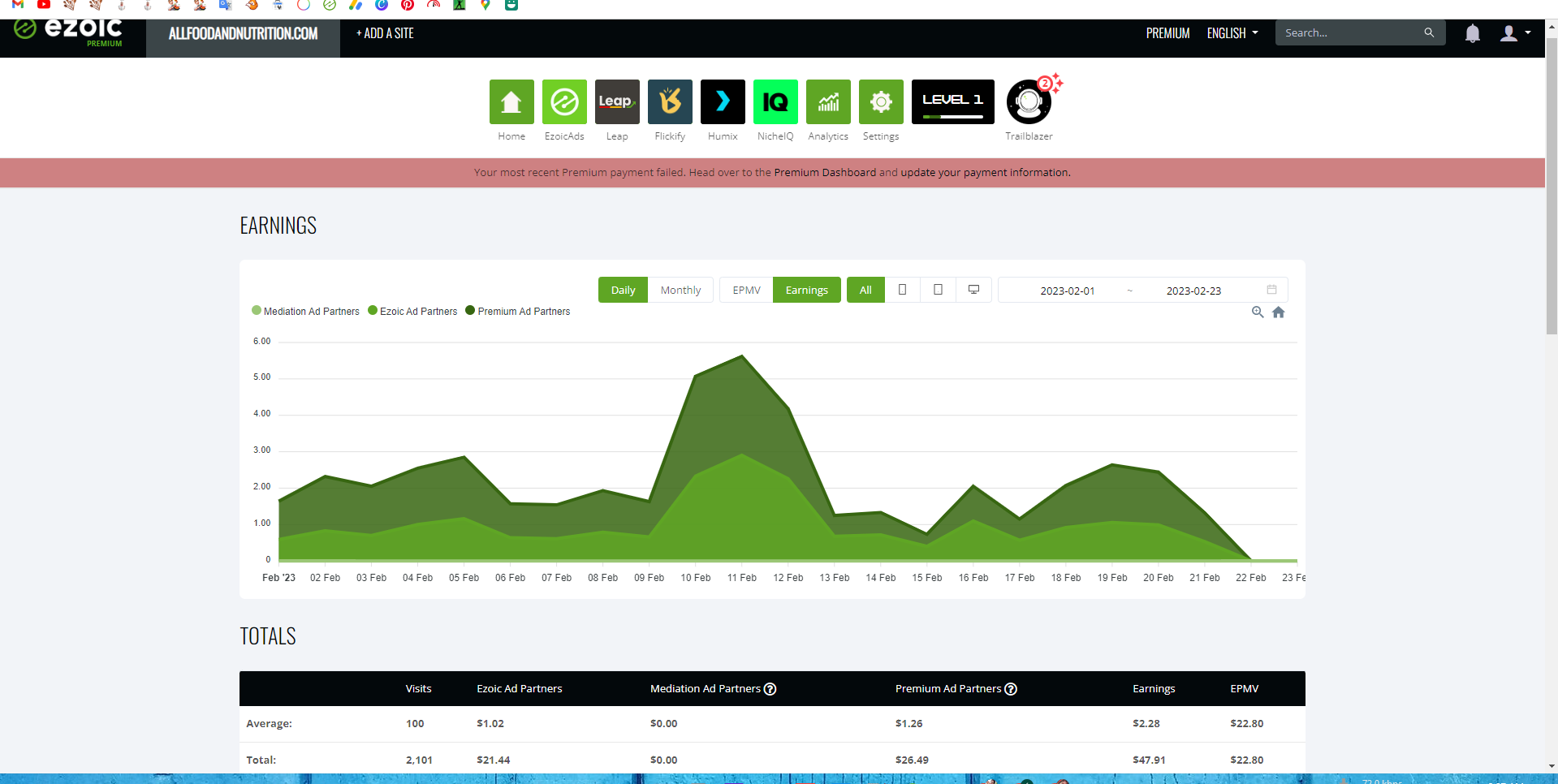Edit the end date 2023-02-23
This screenshot has height=784, width=1558.
pyautogui.click(x=1193, y=291)
